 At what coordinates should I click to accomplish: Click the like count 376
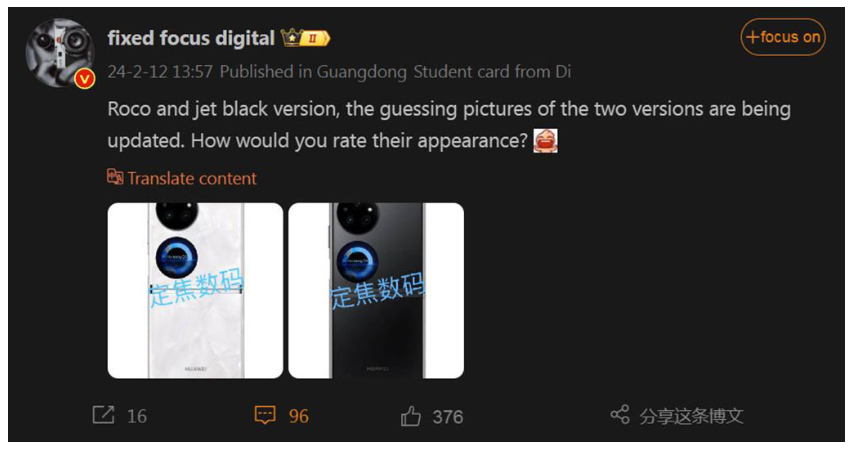448,417
